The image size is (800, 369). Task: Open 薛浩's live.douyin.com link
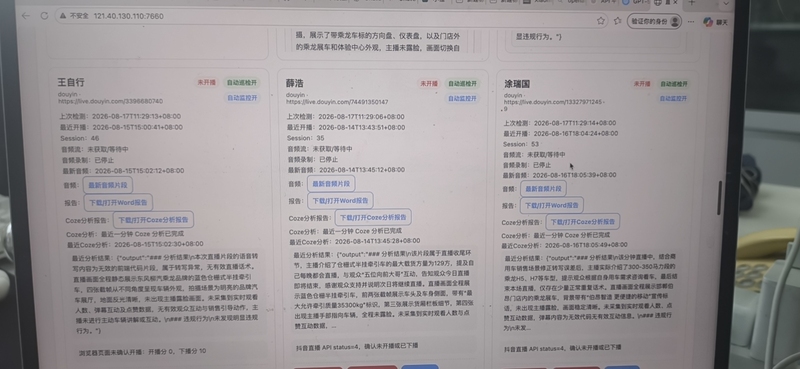point(337,102)
